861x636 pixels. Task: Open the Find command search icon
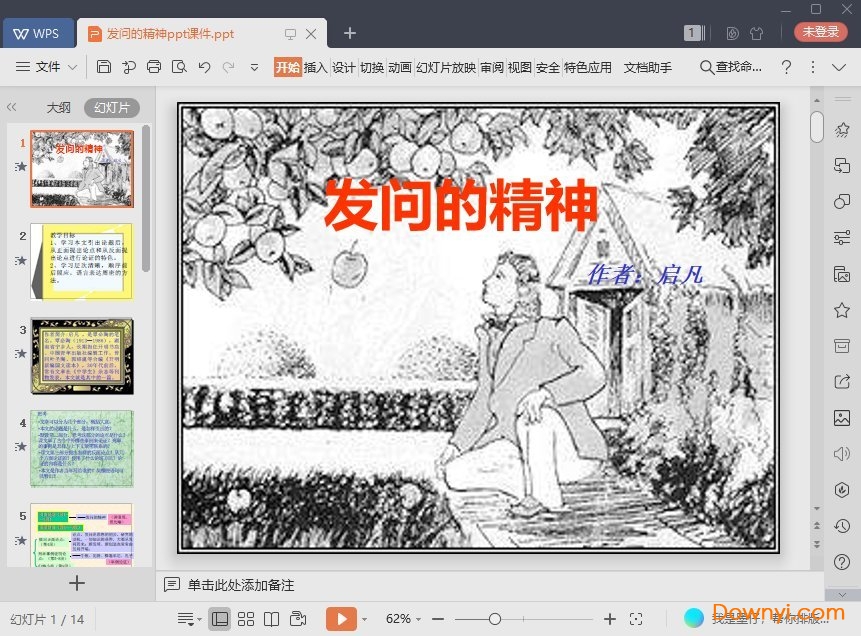pyautogui.click(x=707, y=67)
